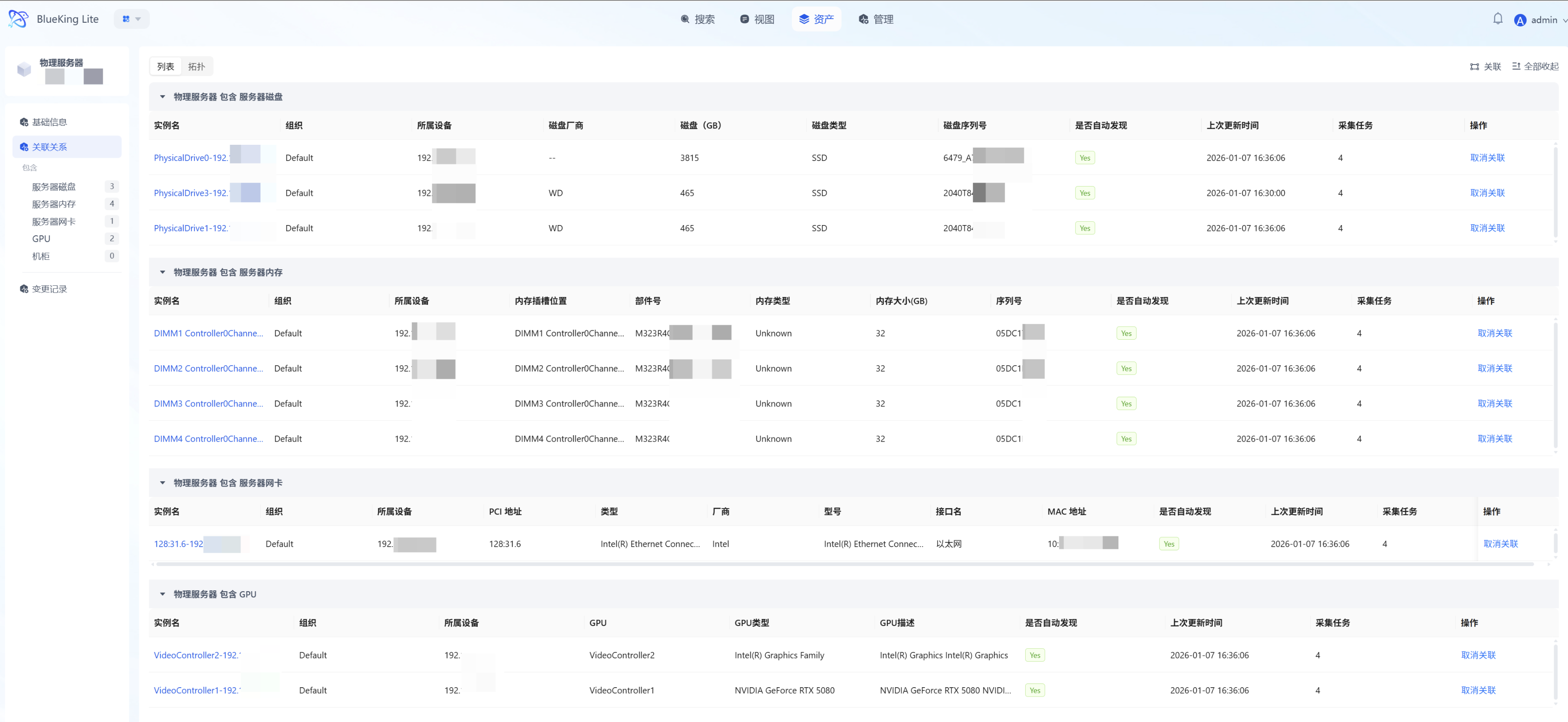Select 服务器内存 in sidebar list
Image resolution: width=1568 pixels, height=722 pixels.
click(x=53, y=204)
